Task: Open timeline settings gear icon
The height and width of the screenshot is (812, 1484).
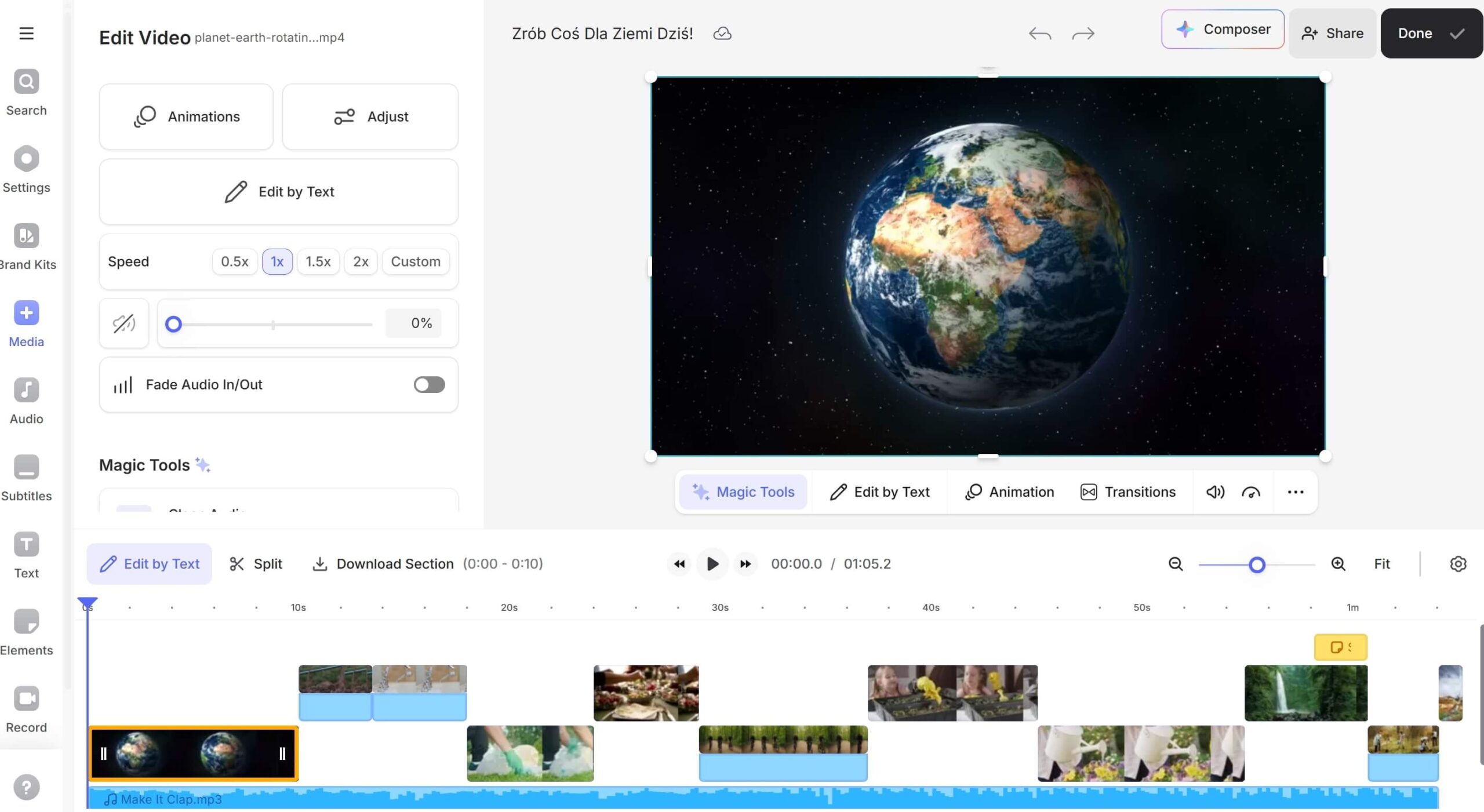Action: [1458, 564]
